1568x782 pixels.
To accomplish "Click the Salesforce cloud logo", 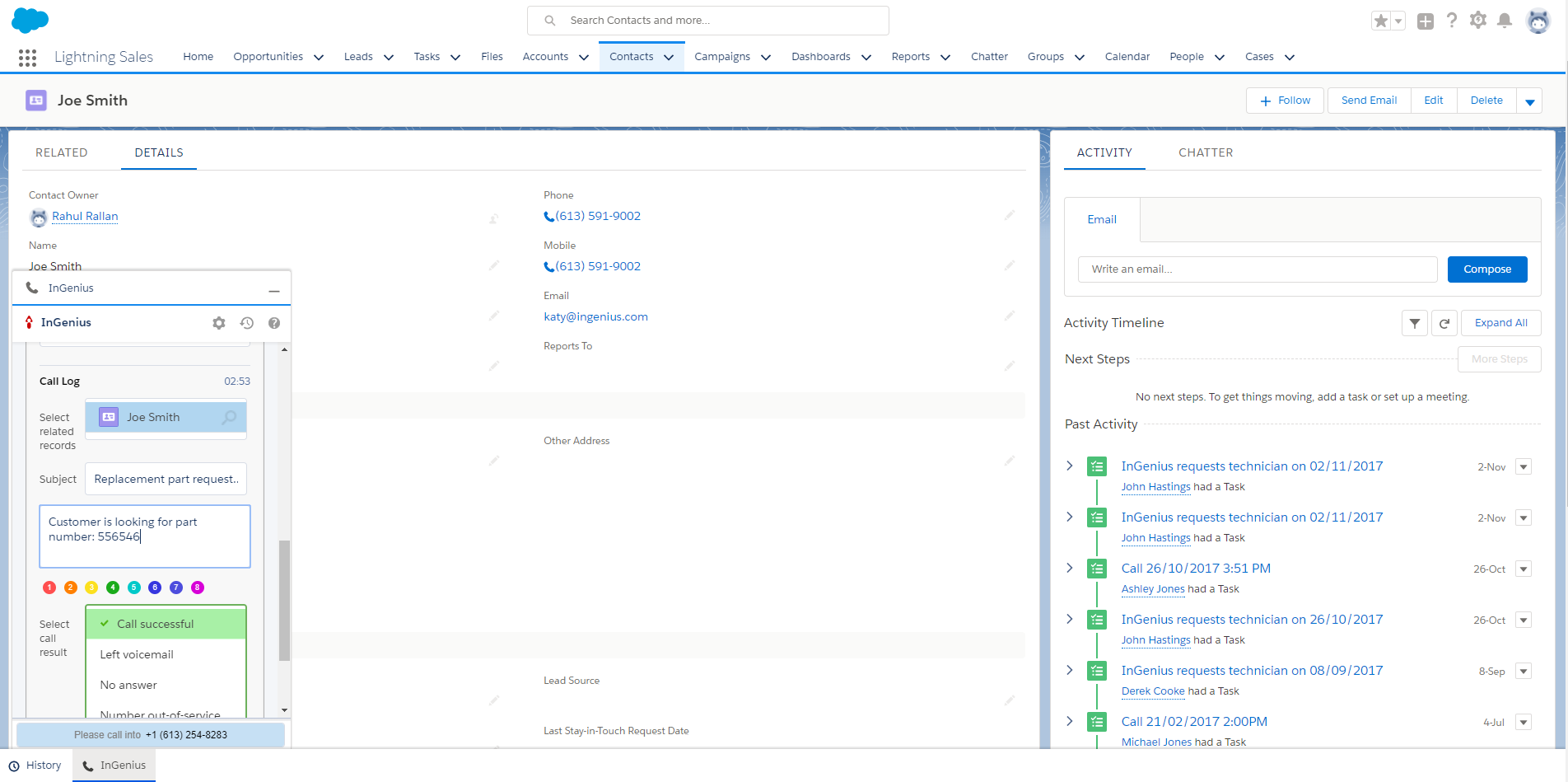I will tap(30, 20).
